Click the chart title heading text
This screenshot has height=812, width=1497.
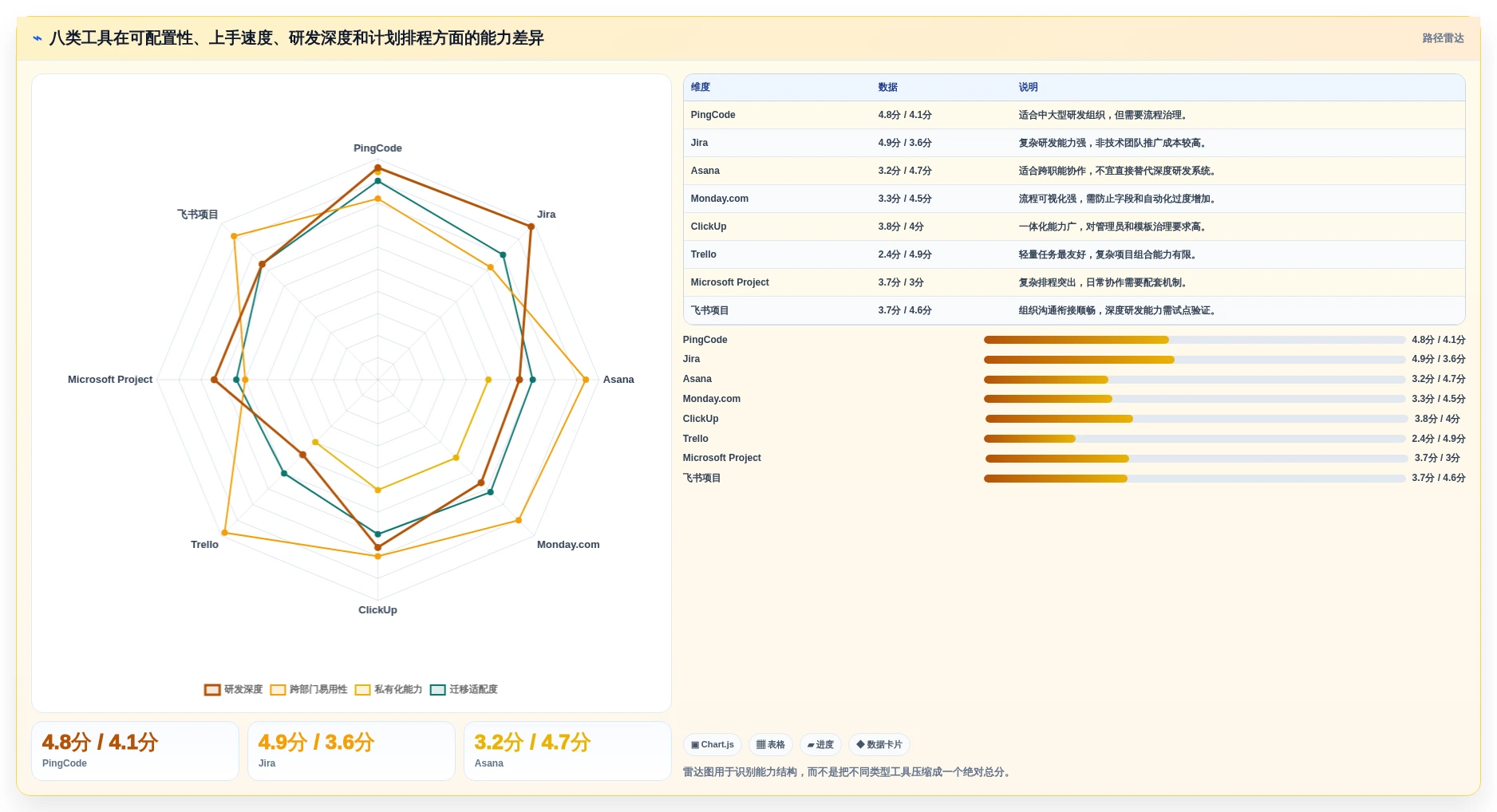pos(296,38)
